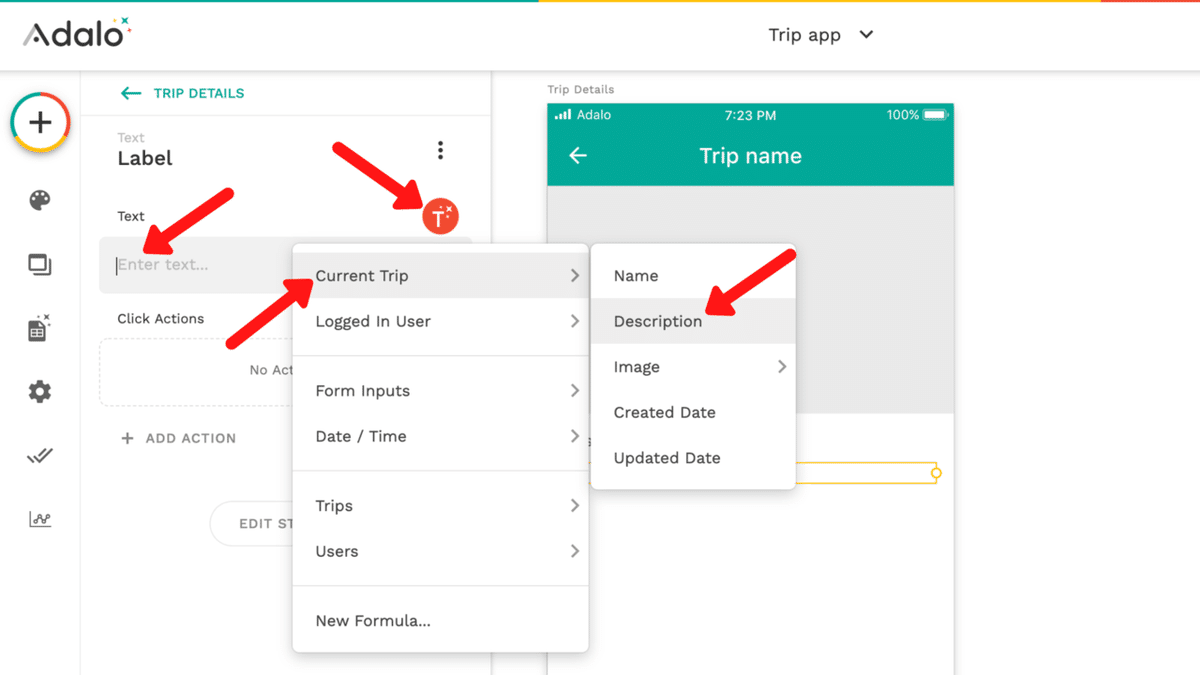The width and height of the screenshot is (1200, 675).
Task: Choose Name from the submenu
Action: (693, 275)
